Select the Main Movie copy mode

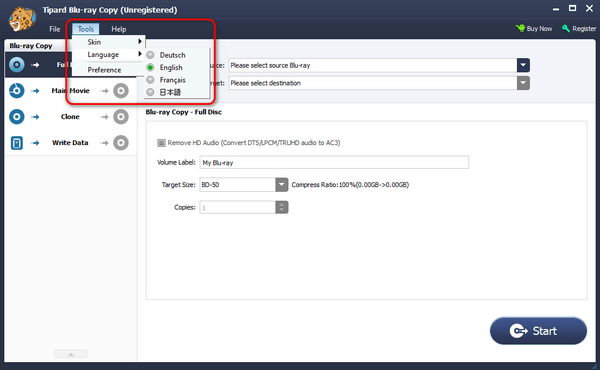(x=70, y=91)
